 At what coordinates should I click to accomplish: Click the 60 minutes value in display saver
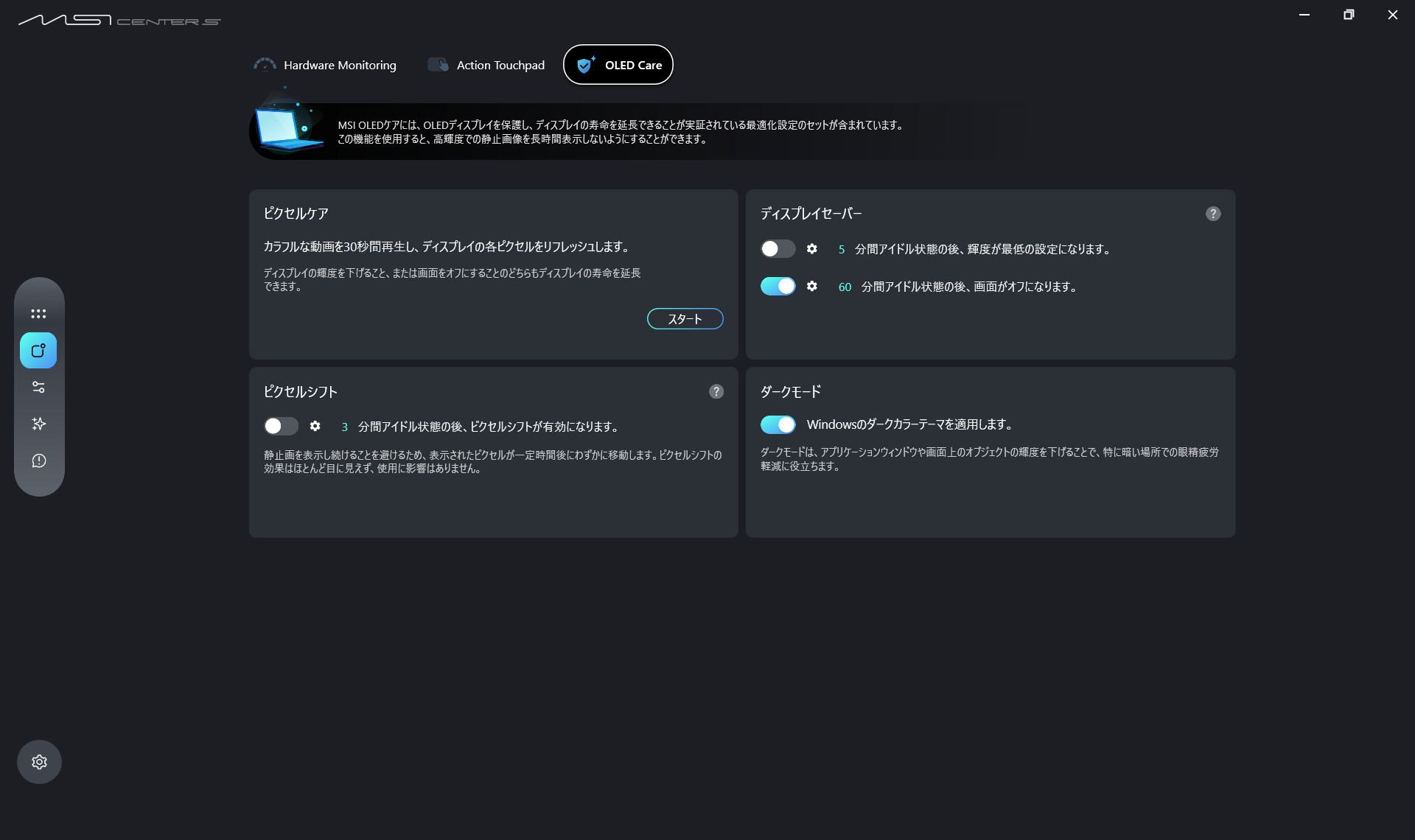845,287
